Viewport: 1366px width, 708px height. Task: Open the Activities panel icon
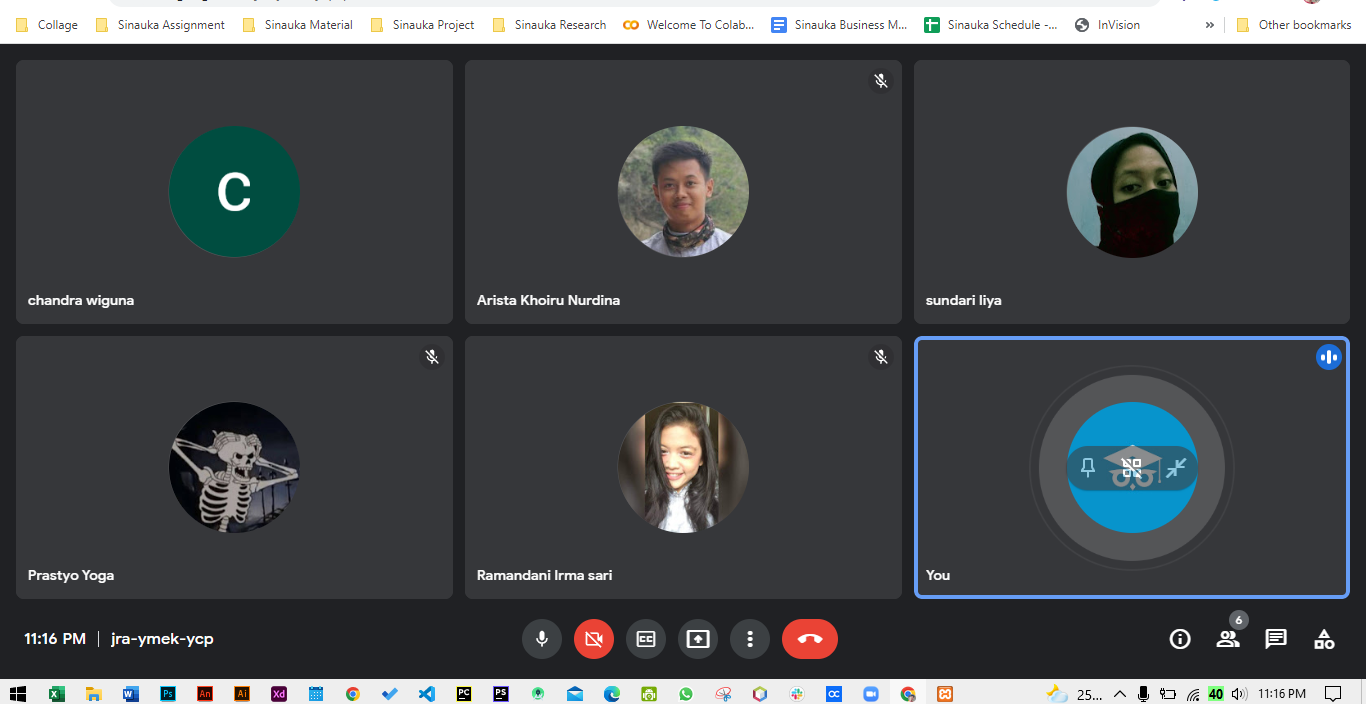tap(1324, 639)
